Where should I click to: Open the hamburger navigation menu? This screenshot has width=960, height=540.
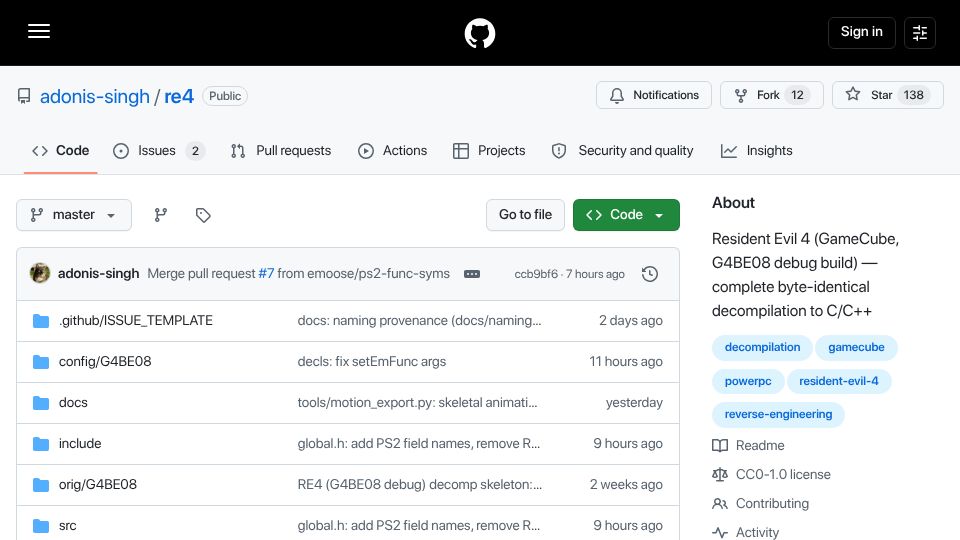pos(39,31)
